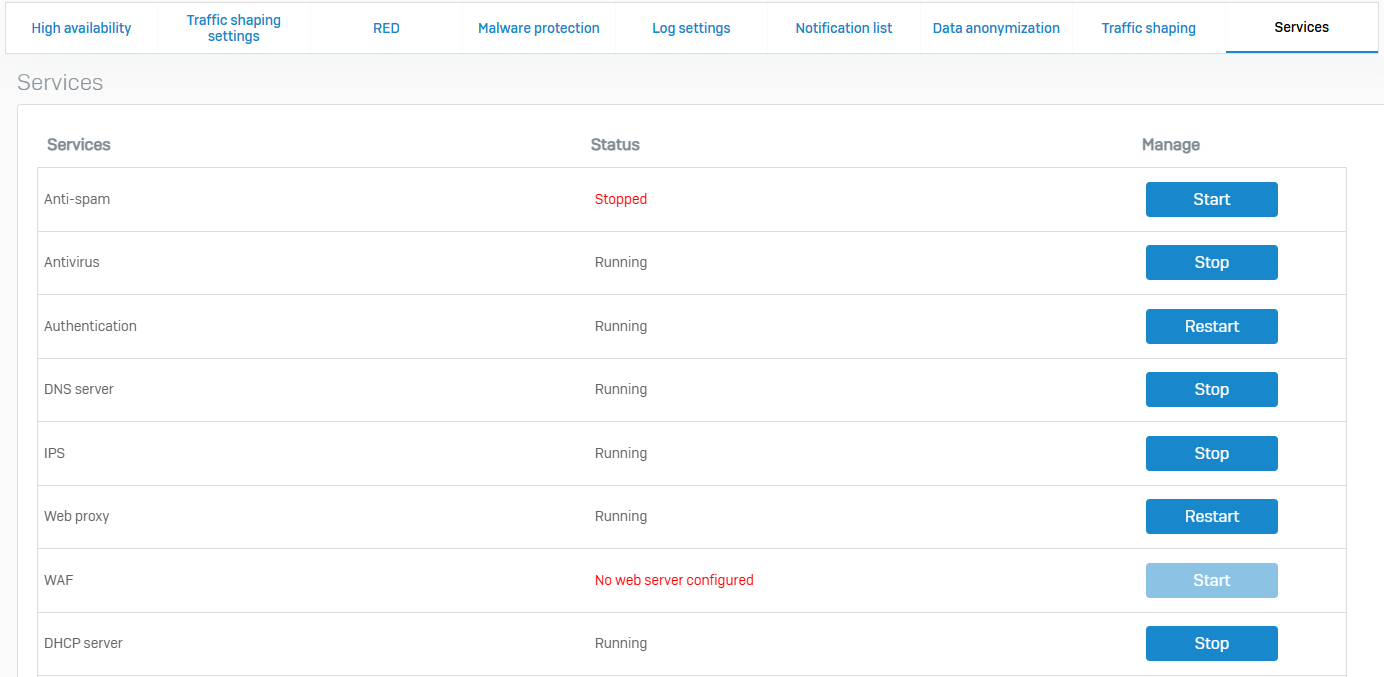
Task: Stop the IPS service
Action: point(1211,453)
